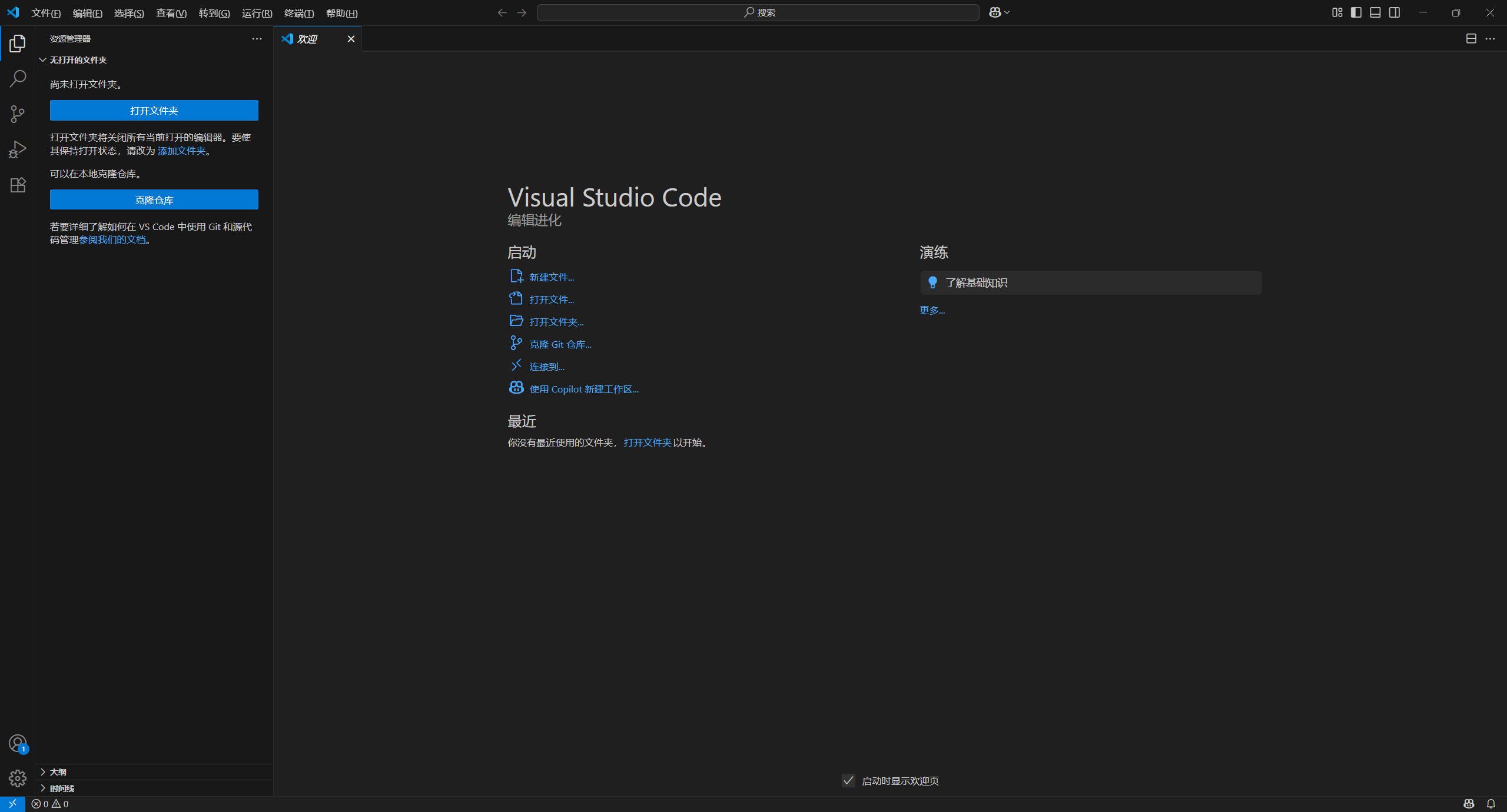Uncheck 启动时显示欢迎页 checkbox
The width and height of the screenshot is (1507, 812).
[x=848, y=781]
